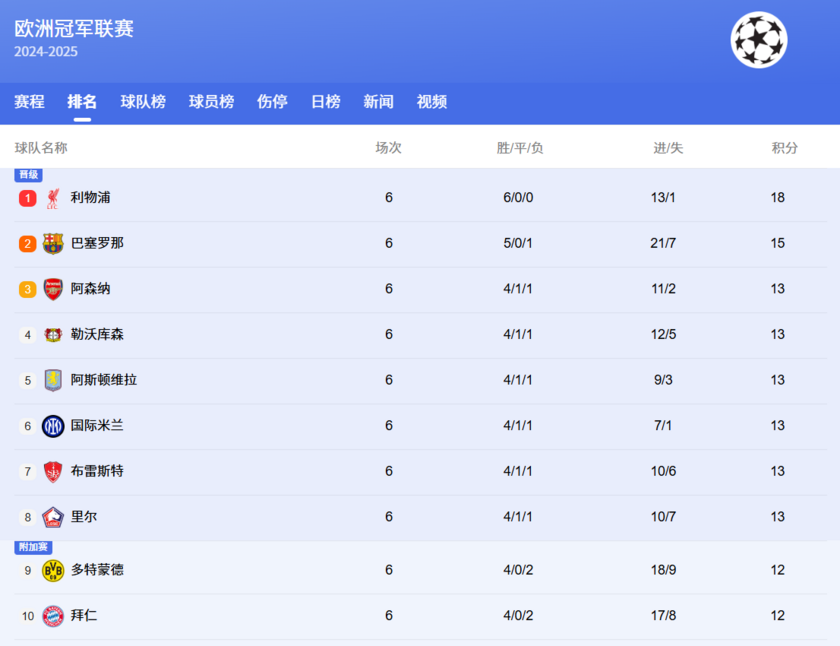Click the Brentford club crest

point(51,471)
